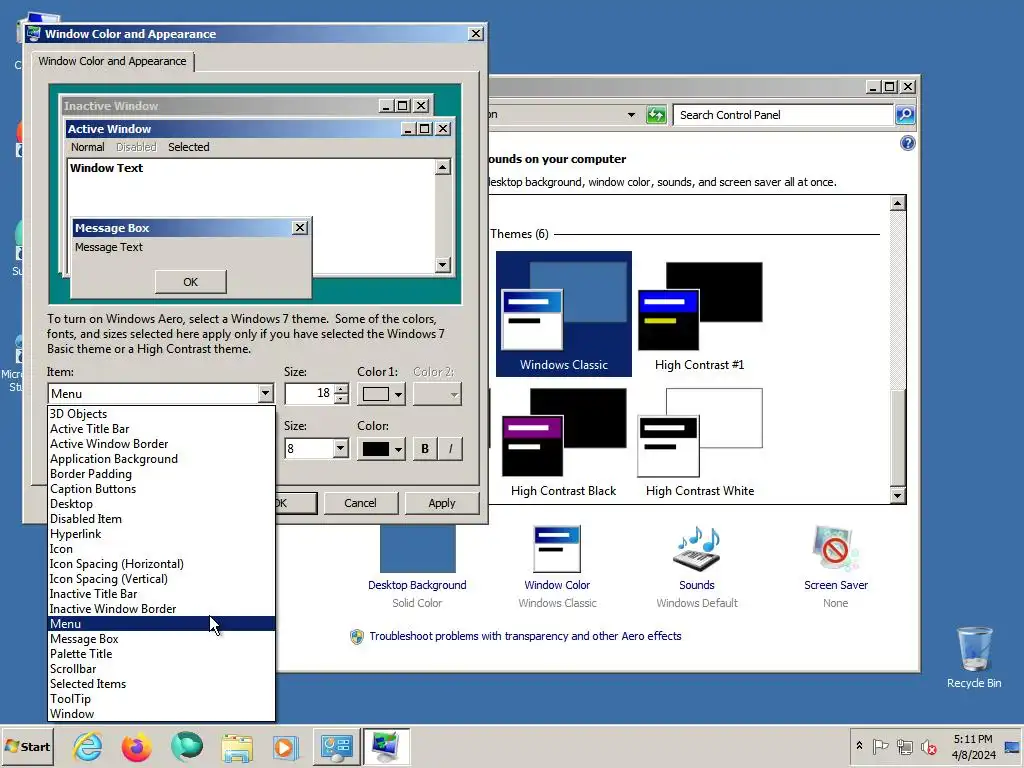This screenshot has width=1024, height=768.
Task: Toggle italic font button I
Action: (x=451, y=449)
